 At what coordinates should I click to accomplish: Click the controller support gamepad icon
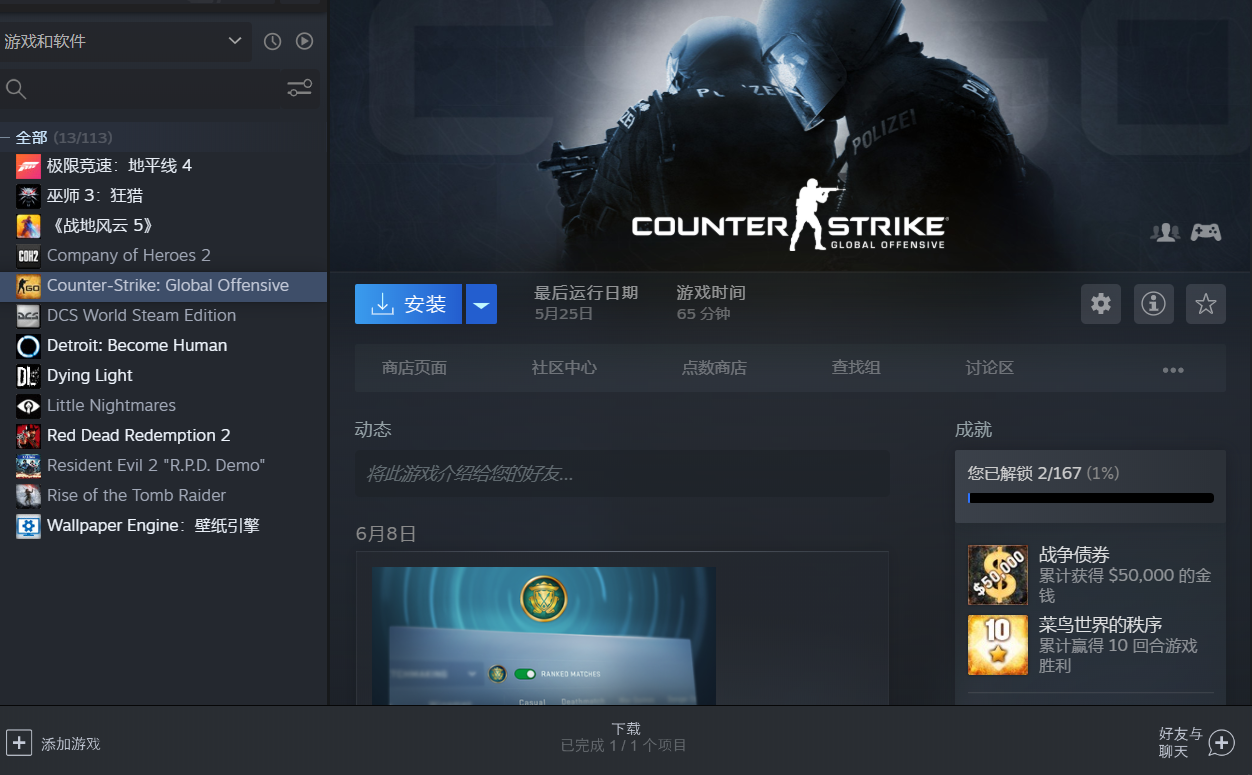point(1205,232)
